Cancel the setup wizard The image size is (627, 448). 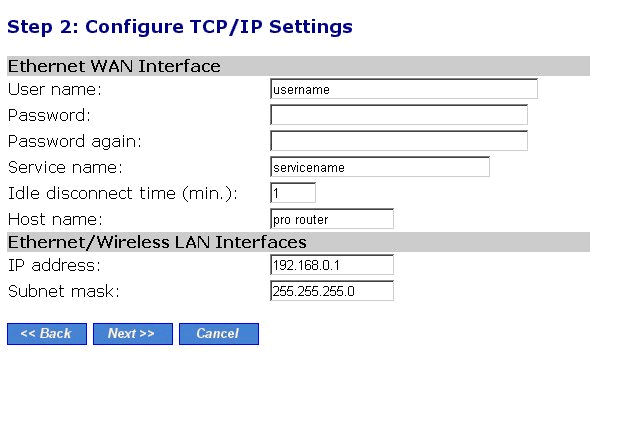(x=219, y=334)
